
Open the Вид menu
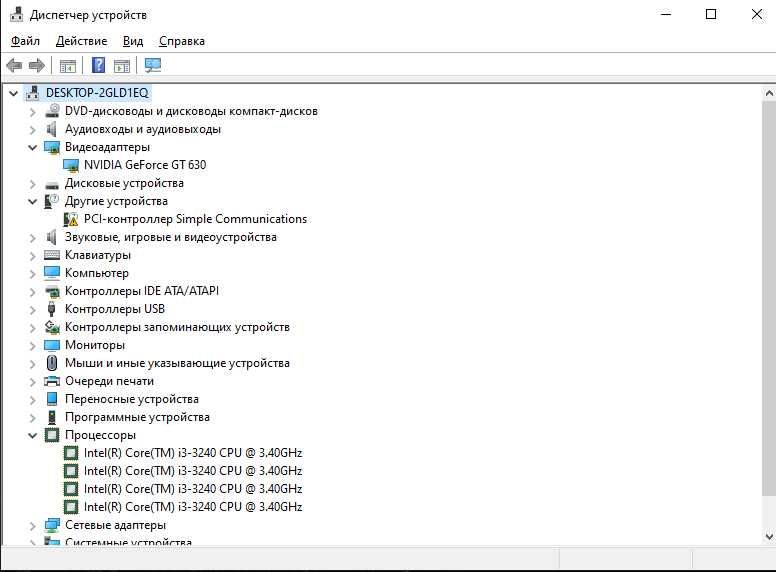tap(133, 41)
